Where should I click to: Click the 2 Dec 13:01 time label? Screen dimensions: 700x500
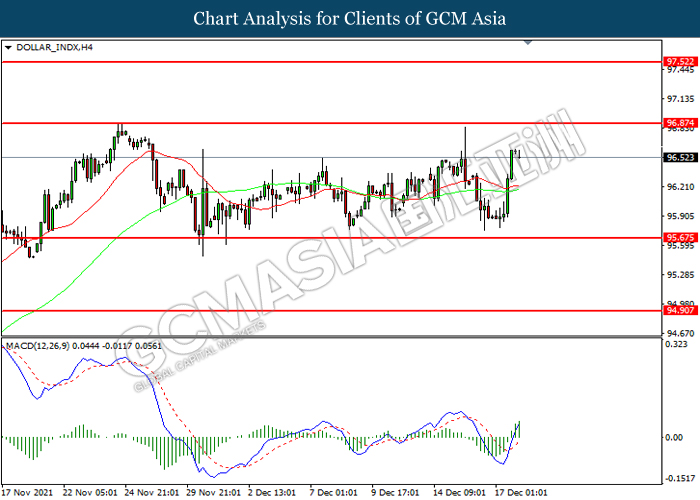(x=272, y=493)
